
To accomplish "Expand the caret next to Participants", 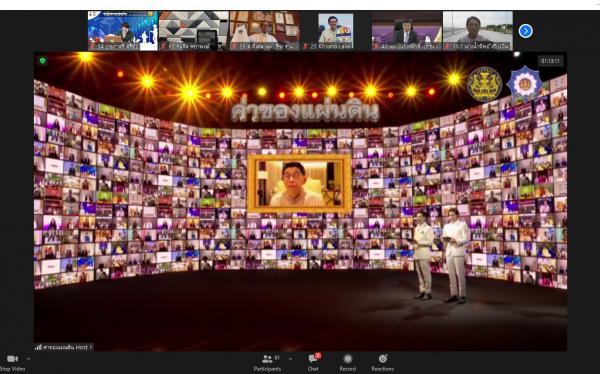I will click(x=290, y=359).
